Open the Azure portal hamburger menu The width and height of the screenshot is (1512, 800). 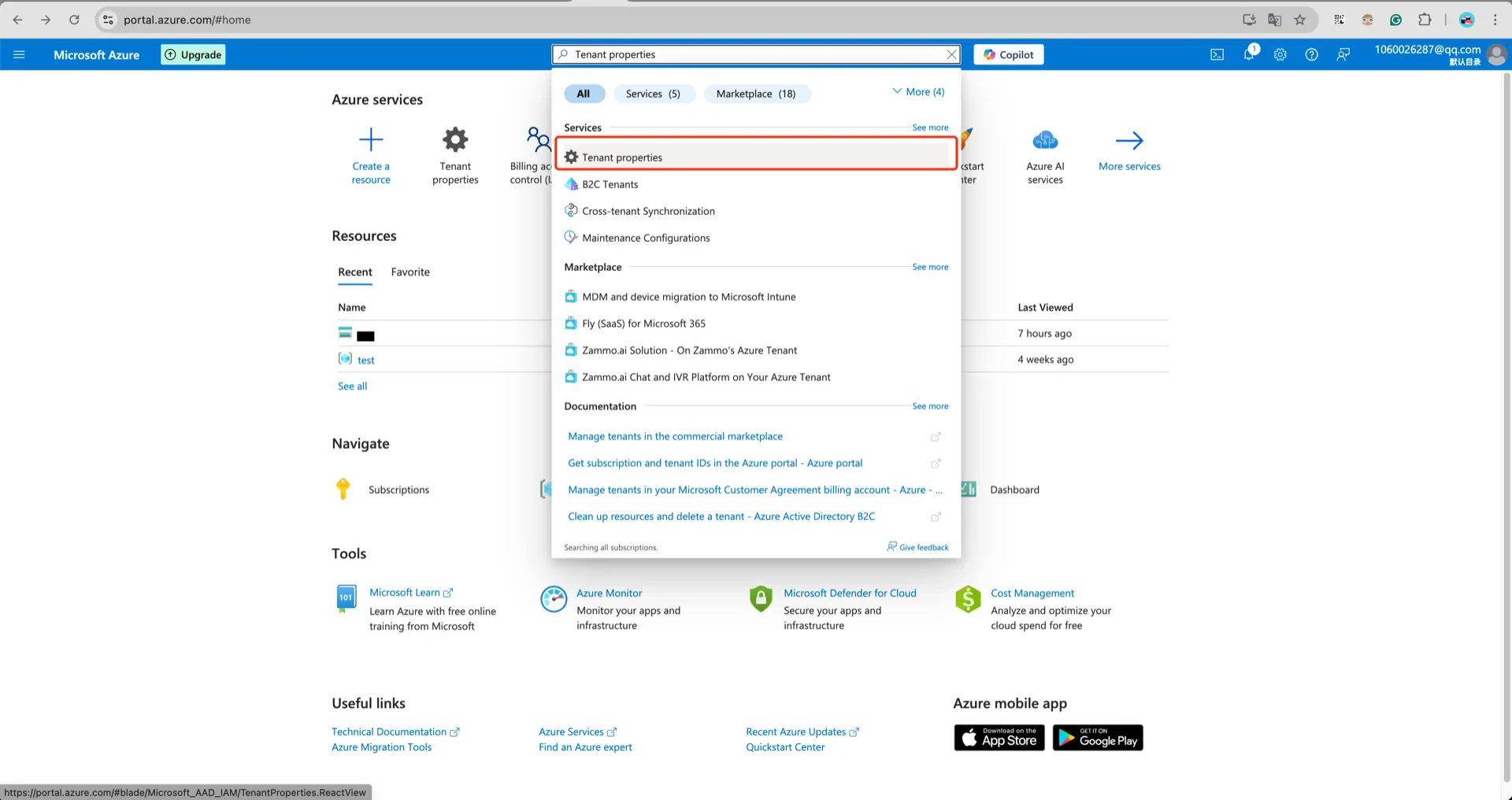tap(20, 54)
